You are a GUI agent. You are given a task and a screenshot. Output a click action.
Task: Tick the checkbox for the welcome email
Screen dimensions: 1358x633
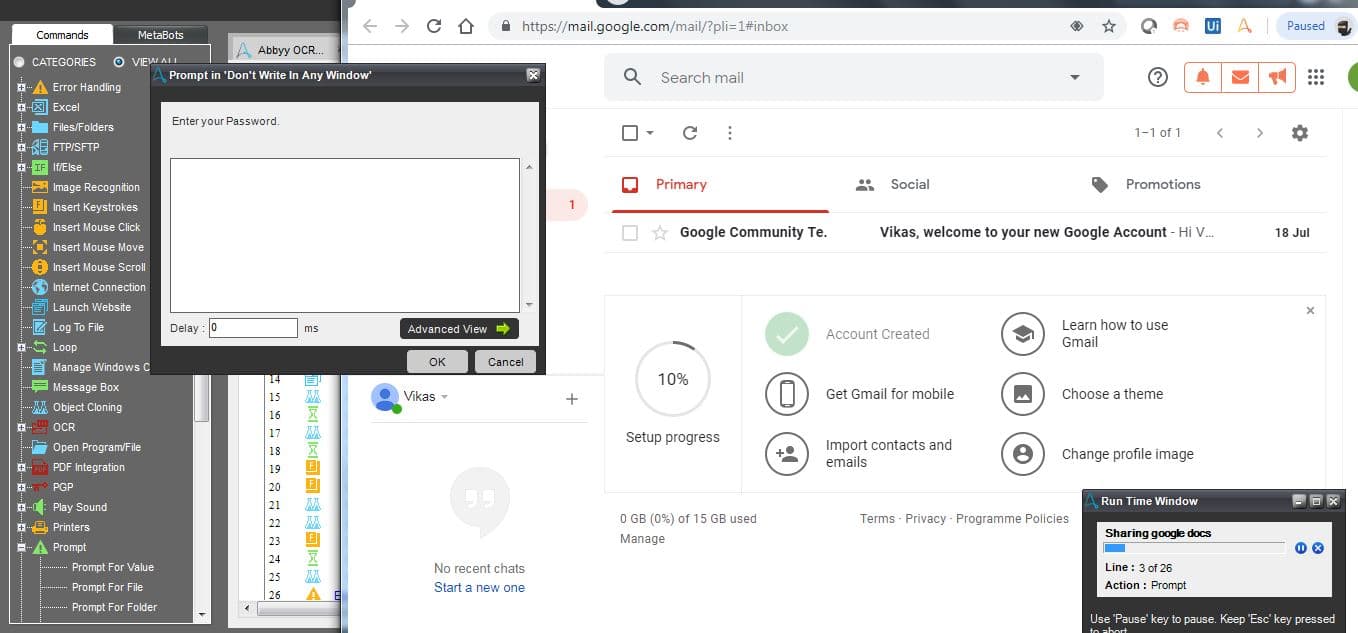(630, 233)
